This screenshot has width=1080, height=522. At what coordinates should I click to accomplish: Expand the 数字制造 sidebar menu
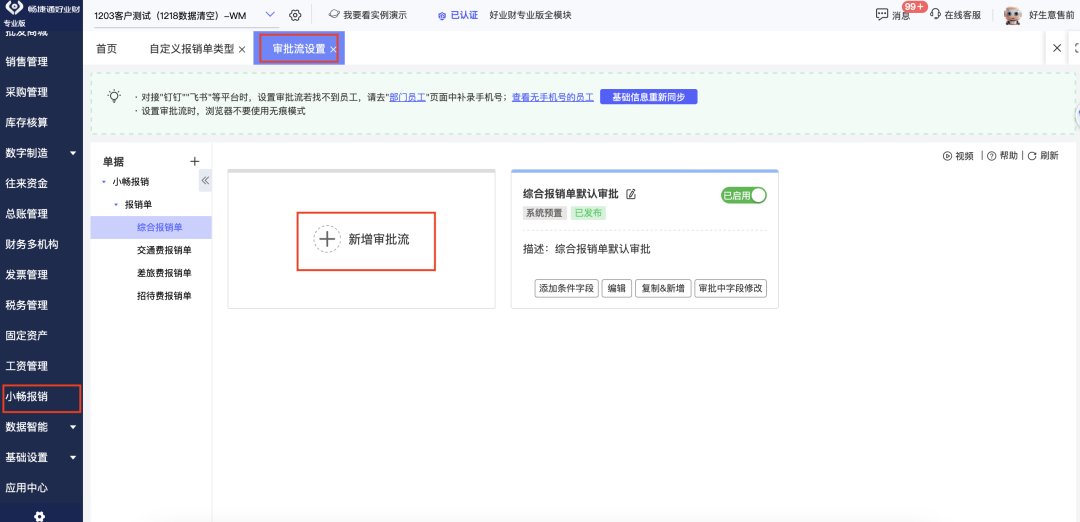pyautogui.click(x=72, y=153)
